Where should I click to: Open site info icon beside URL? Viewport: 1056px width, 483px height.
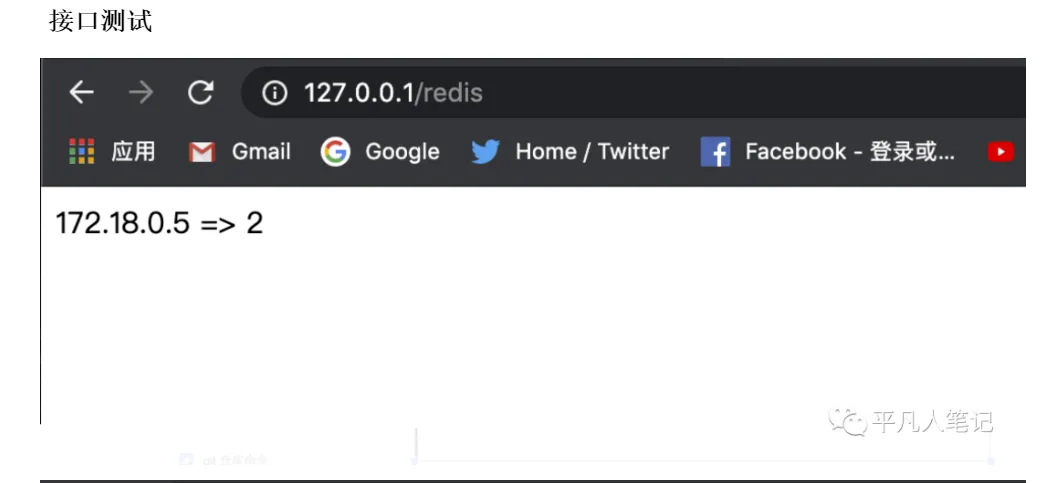point(274,94)
